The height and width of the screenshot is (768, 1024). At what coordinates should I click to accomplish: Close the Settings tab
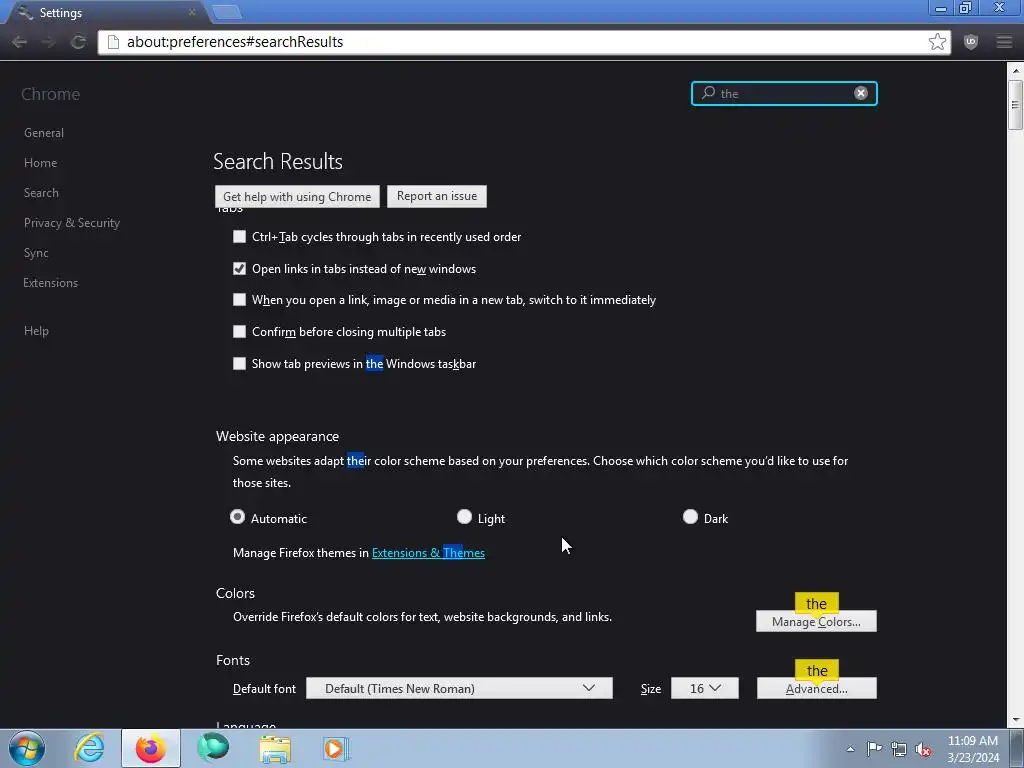click(x=192, y=12)
